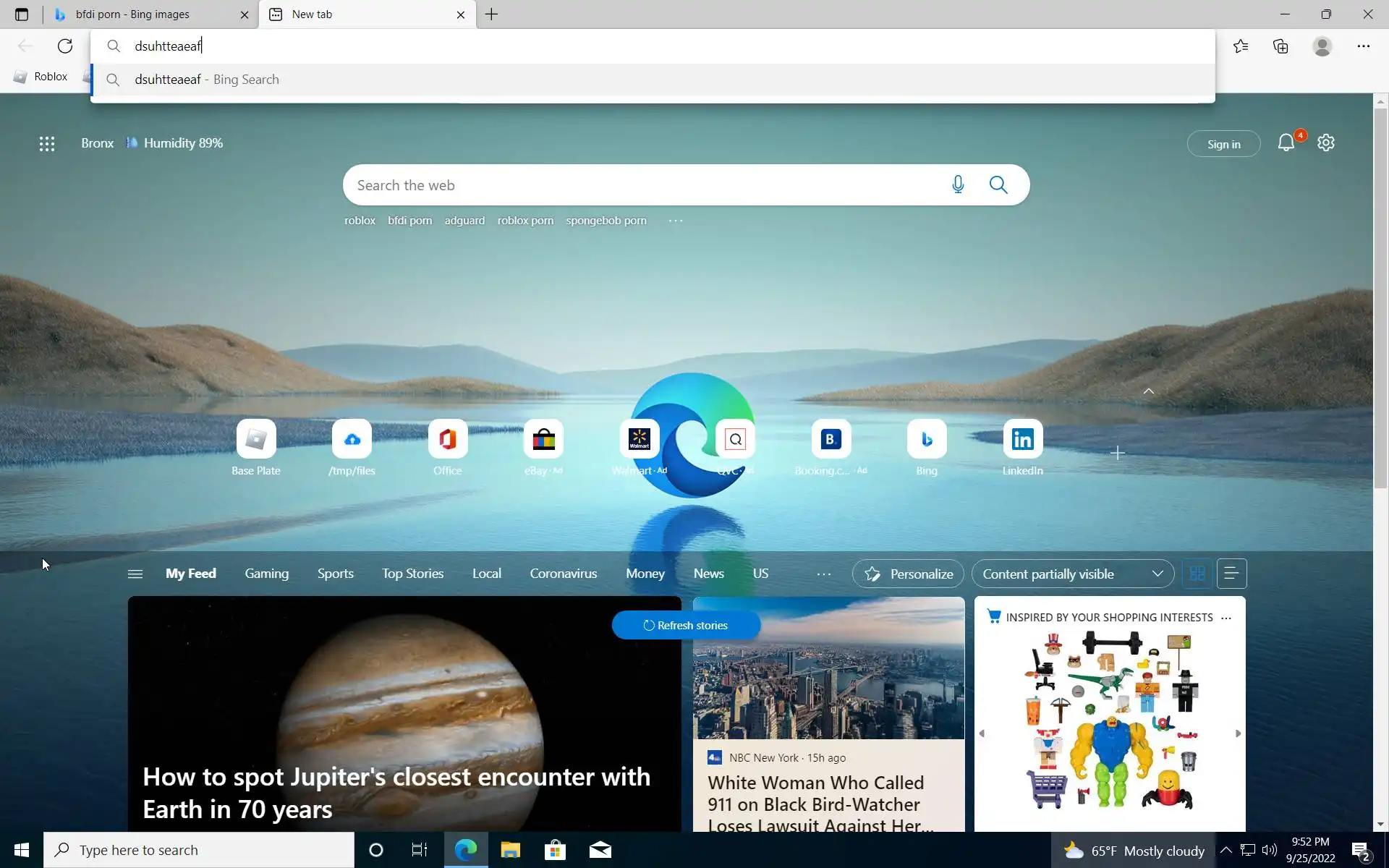Open the app launcher grid icon
The image size is (1389, 868).
click(47, 144)
